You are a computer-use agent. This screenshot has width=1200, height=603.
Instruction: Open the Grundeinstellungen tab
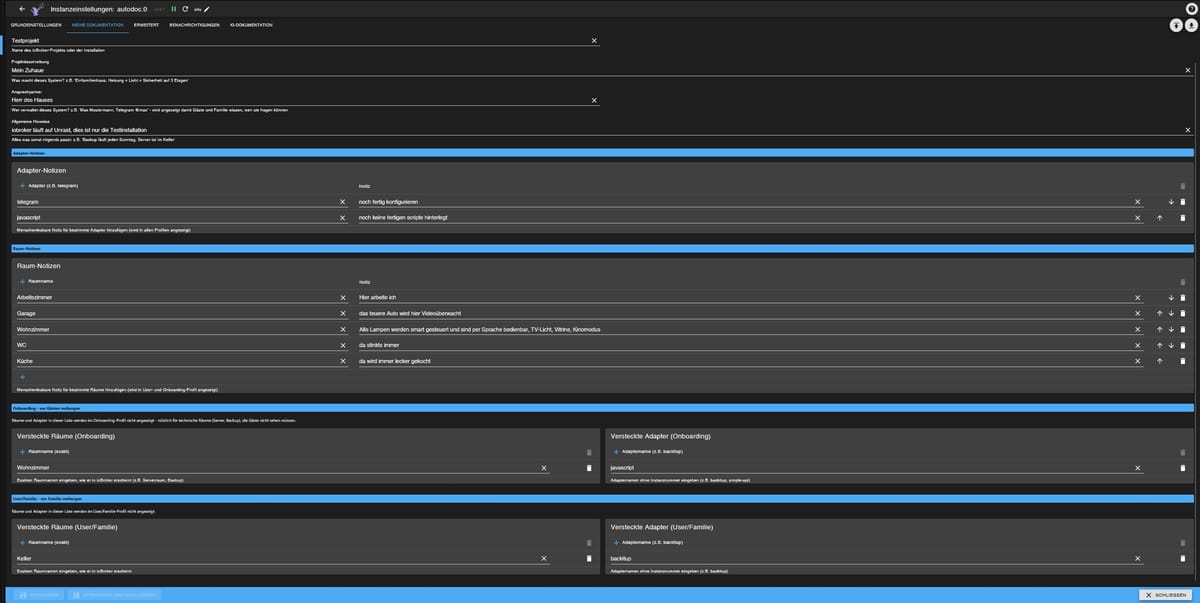point(35,24)
